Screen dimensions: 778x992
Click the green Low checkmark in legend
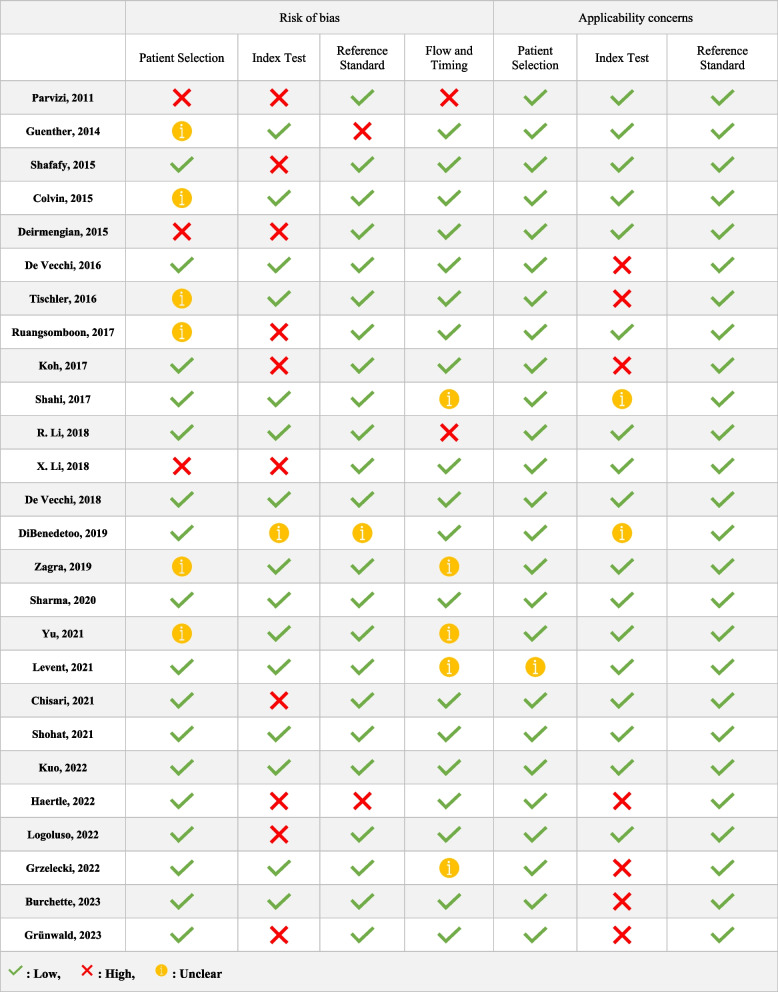pos(16,970)
